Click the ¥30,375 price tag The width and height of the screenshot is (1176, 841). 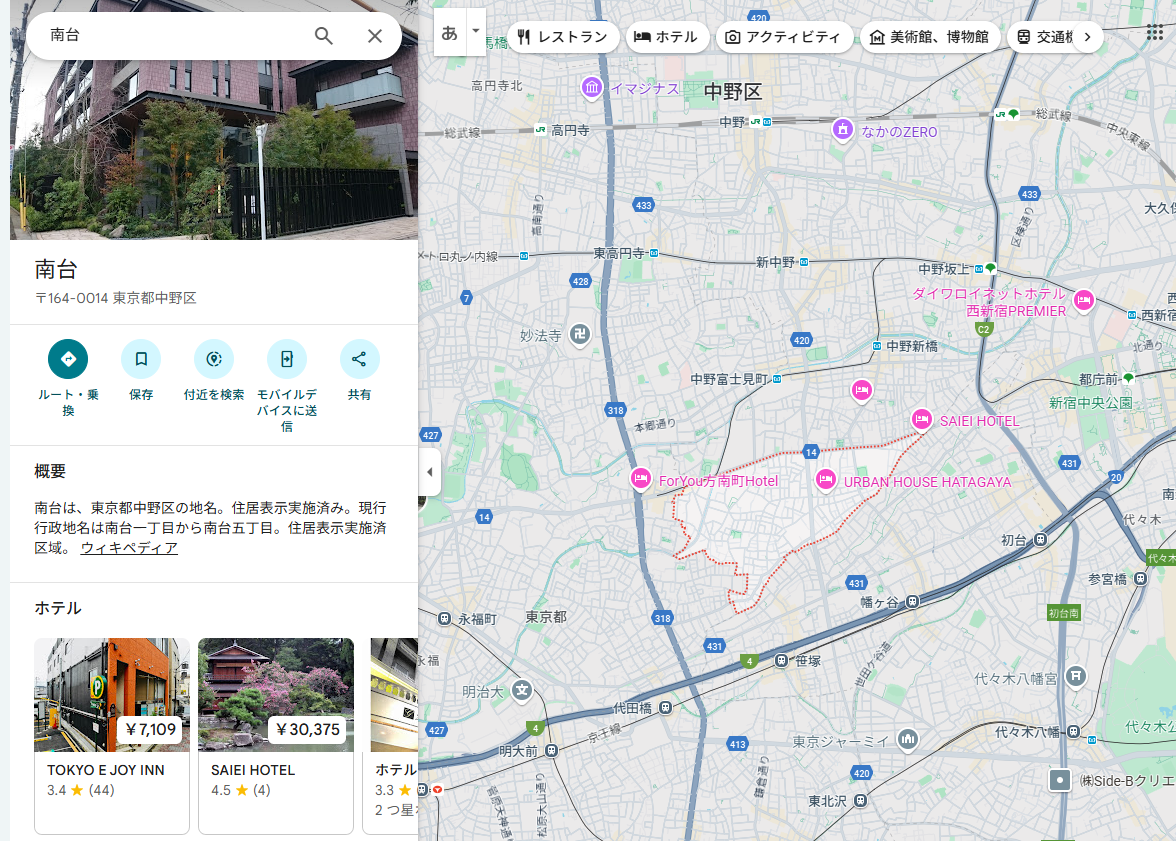pos(308,729)
